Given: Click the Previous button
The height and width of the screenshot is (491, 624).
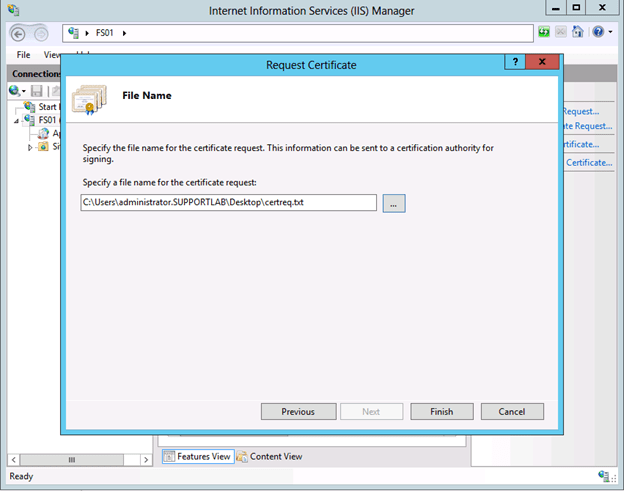Looking at the screenshot, I should point(298,412).
